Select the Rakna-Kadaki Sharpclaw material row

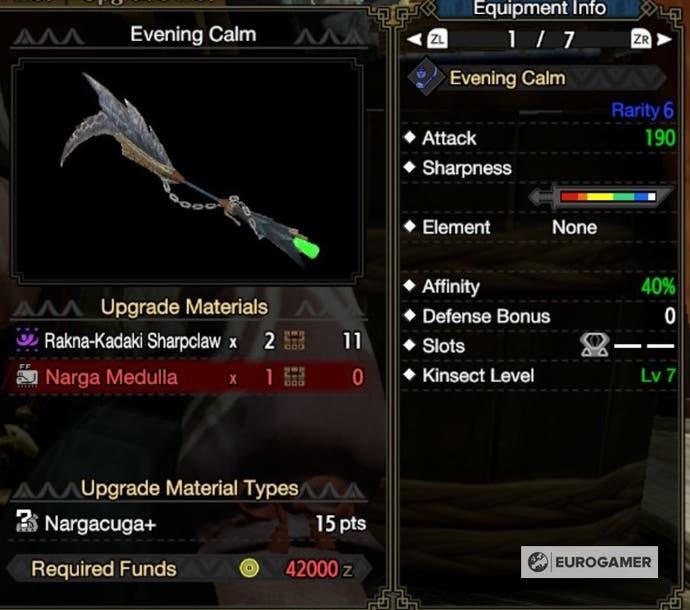coord(187,340)
